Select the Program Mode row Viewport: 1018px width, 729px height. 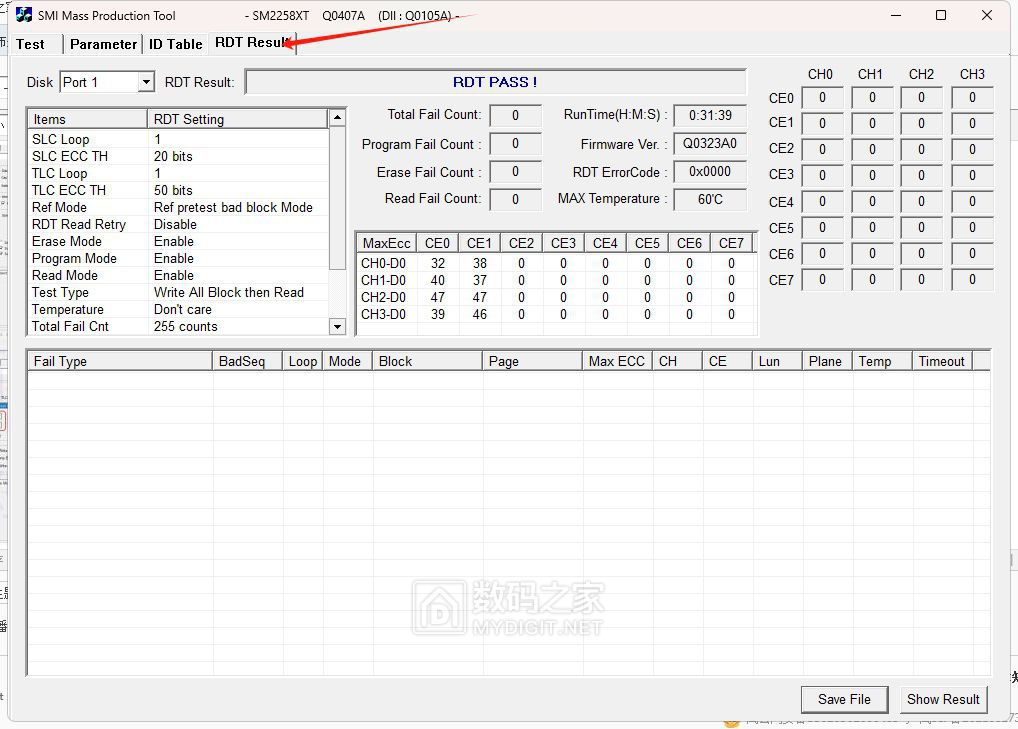pos(179,258)
